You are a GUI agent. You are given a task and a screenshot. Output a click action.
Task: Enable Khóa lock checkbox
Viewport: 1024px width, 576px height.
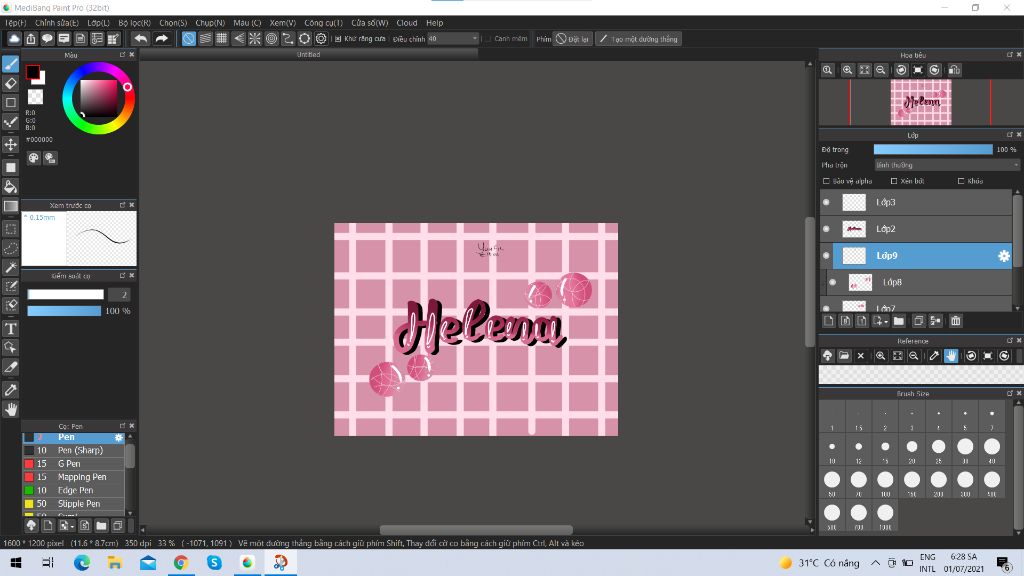click(961, 181)
